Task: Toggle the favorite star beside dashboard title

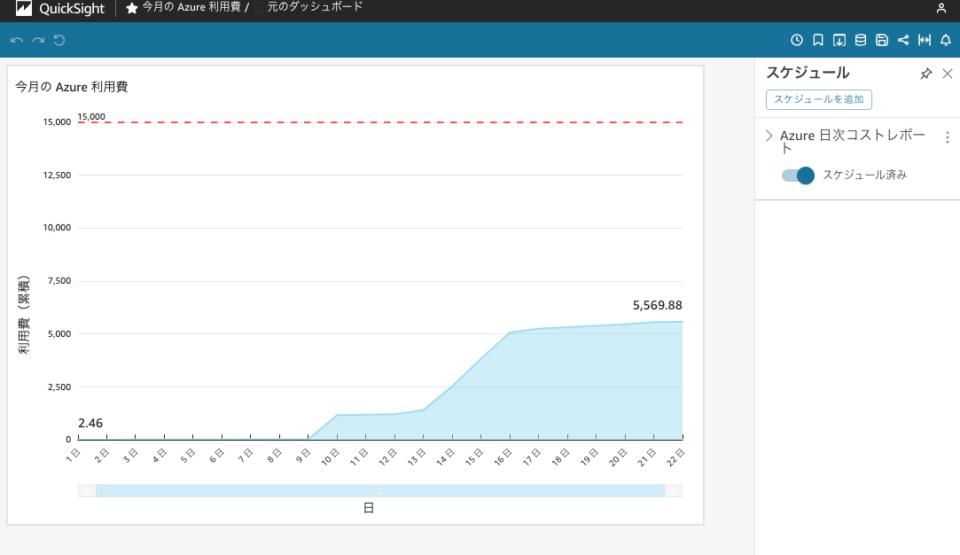Action: pos(132,8)
